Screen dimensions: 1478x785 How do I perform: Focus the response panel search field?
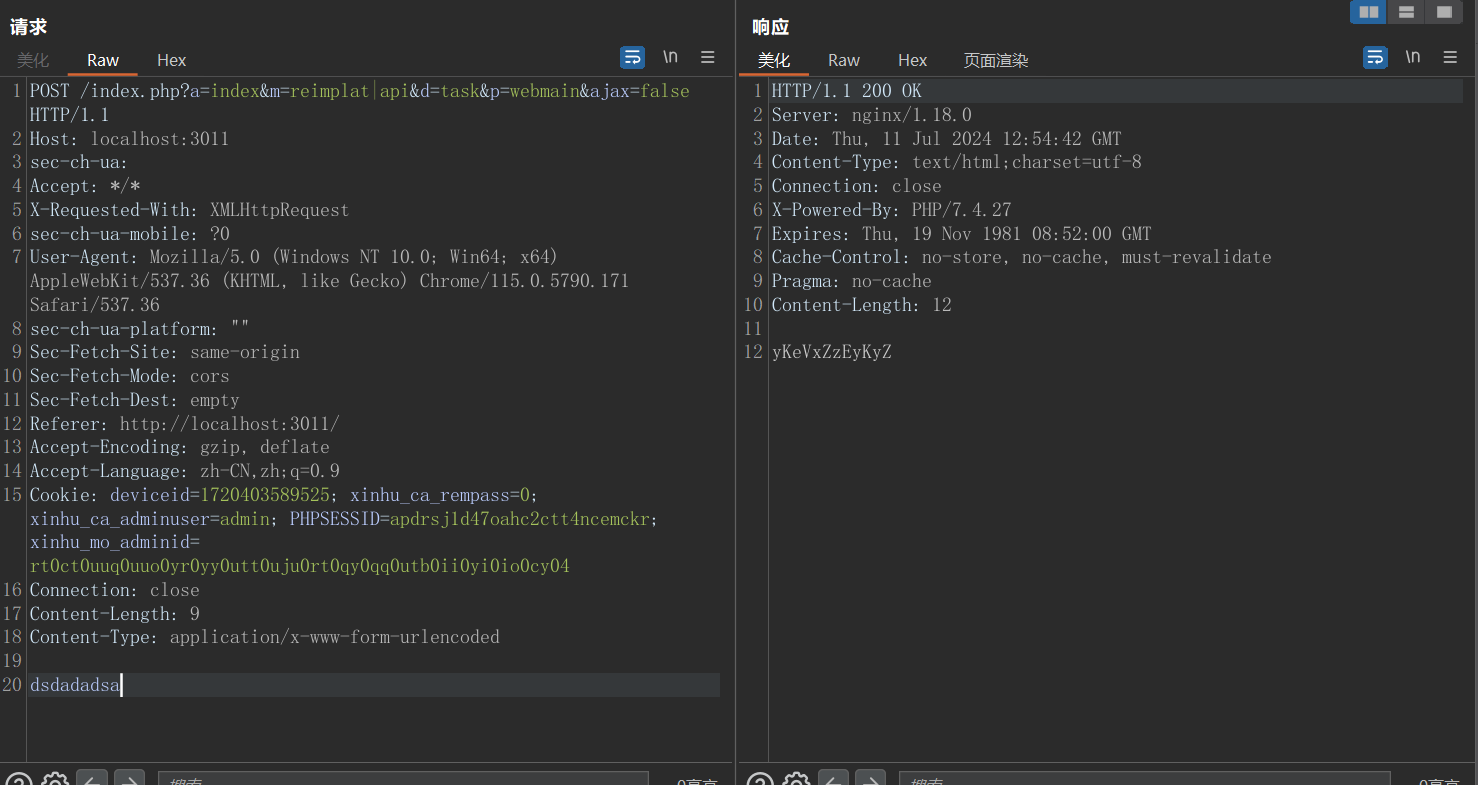1144,780
